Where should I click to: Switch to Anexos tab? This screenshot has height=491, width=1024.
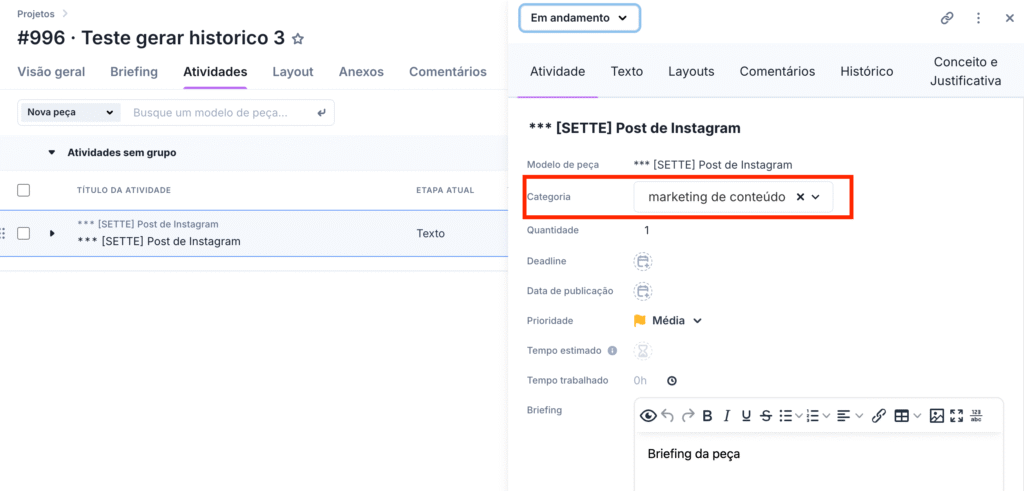(x=361, y=72)
